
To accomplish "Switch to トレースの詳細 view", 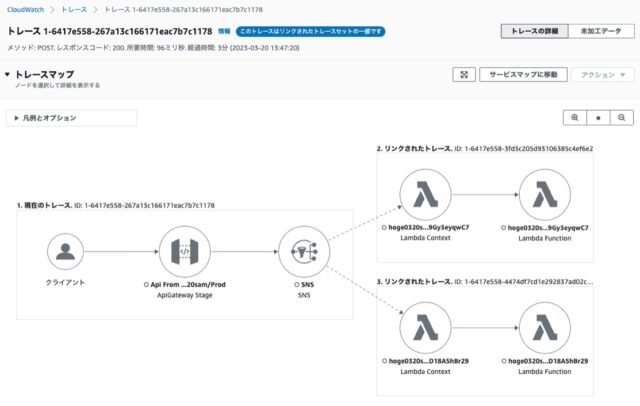I will (x=533, y=31).
